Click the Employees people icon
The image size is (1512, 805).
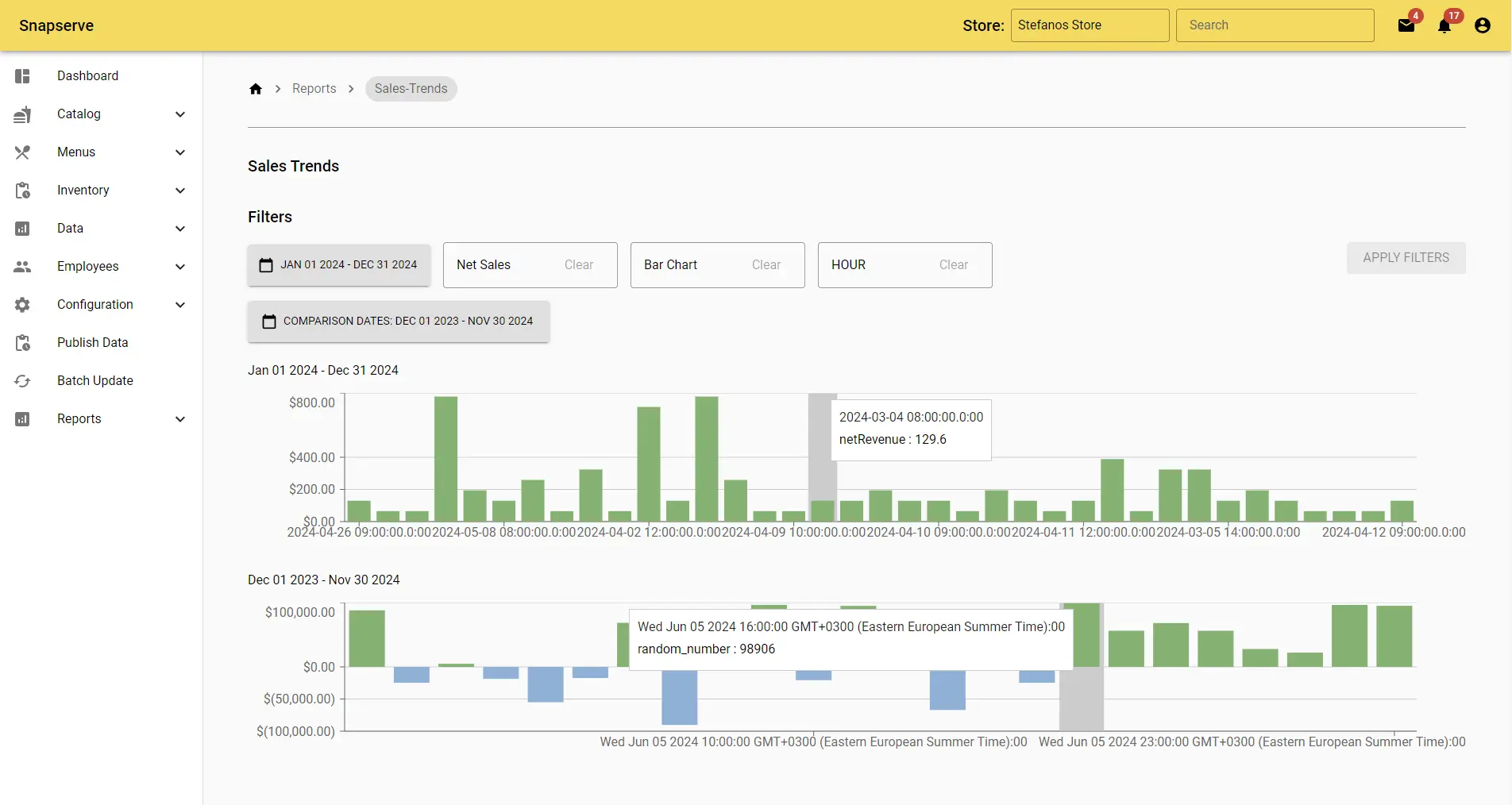coord(22,267)
